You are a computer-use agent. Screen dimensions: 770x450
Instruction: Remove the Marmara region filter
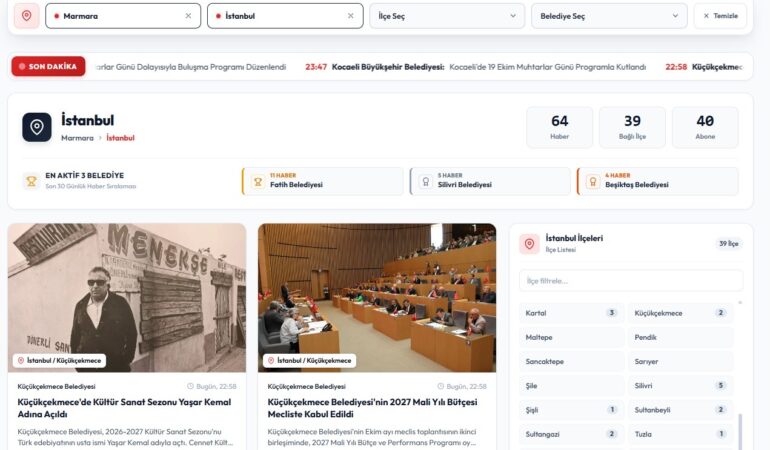pyautogui.click(x=188, y=16)
